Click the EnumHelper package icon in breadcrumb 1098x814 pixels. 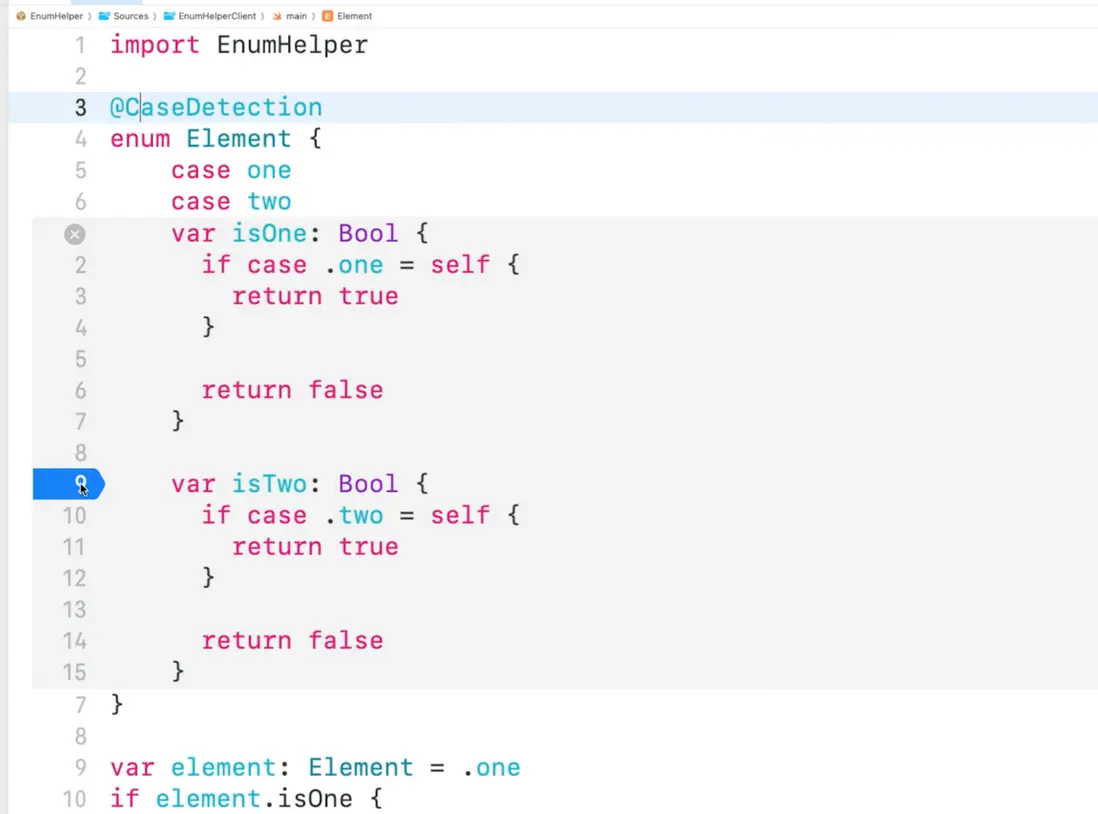point(21,16)
